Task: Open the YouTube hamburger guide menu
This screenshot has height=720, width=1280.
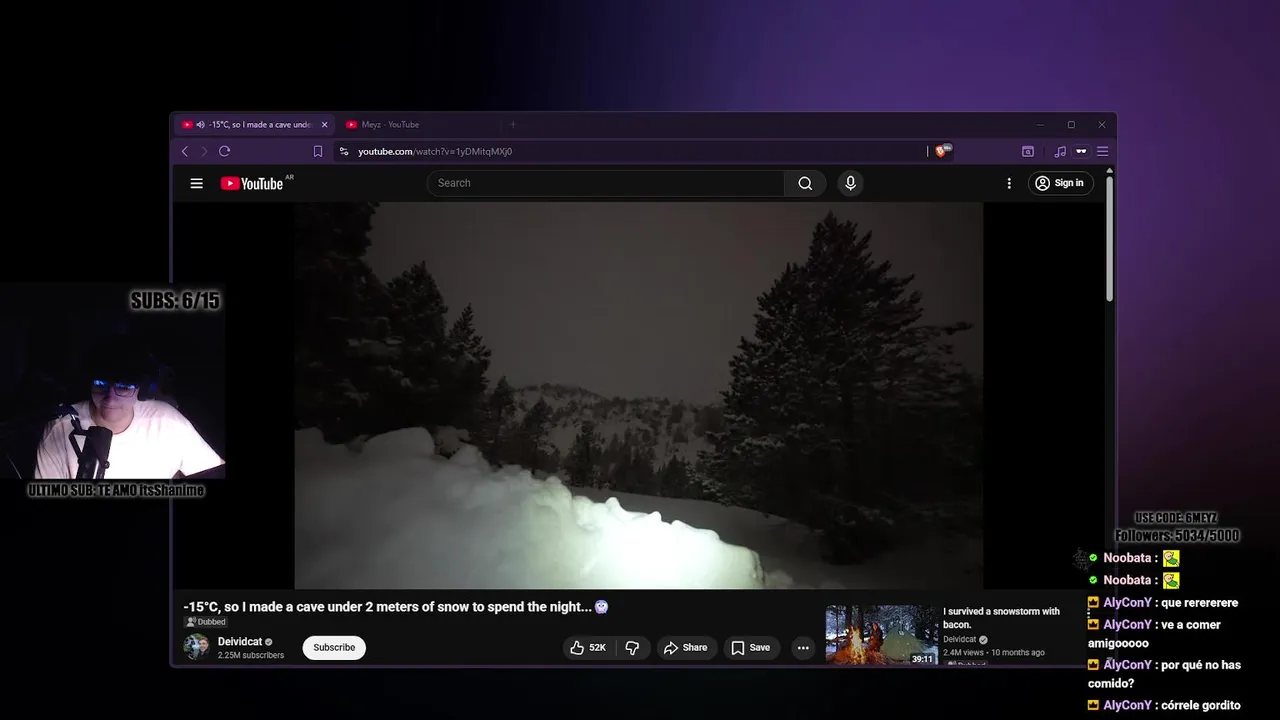Action: 197,183
